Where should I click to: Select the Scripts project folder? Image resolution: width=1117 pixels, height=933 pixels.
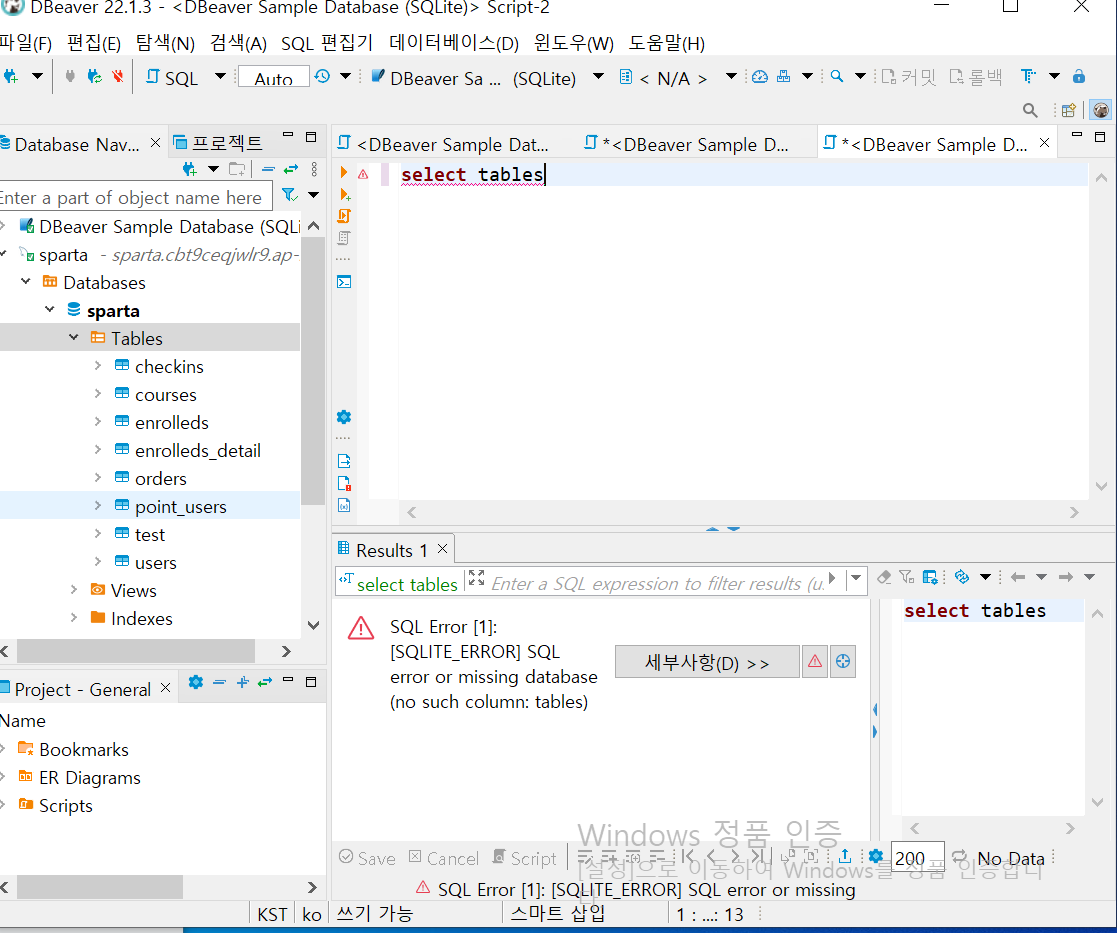[66, 806]
